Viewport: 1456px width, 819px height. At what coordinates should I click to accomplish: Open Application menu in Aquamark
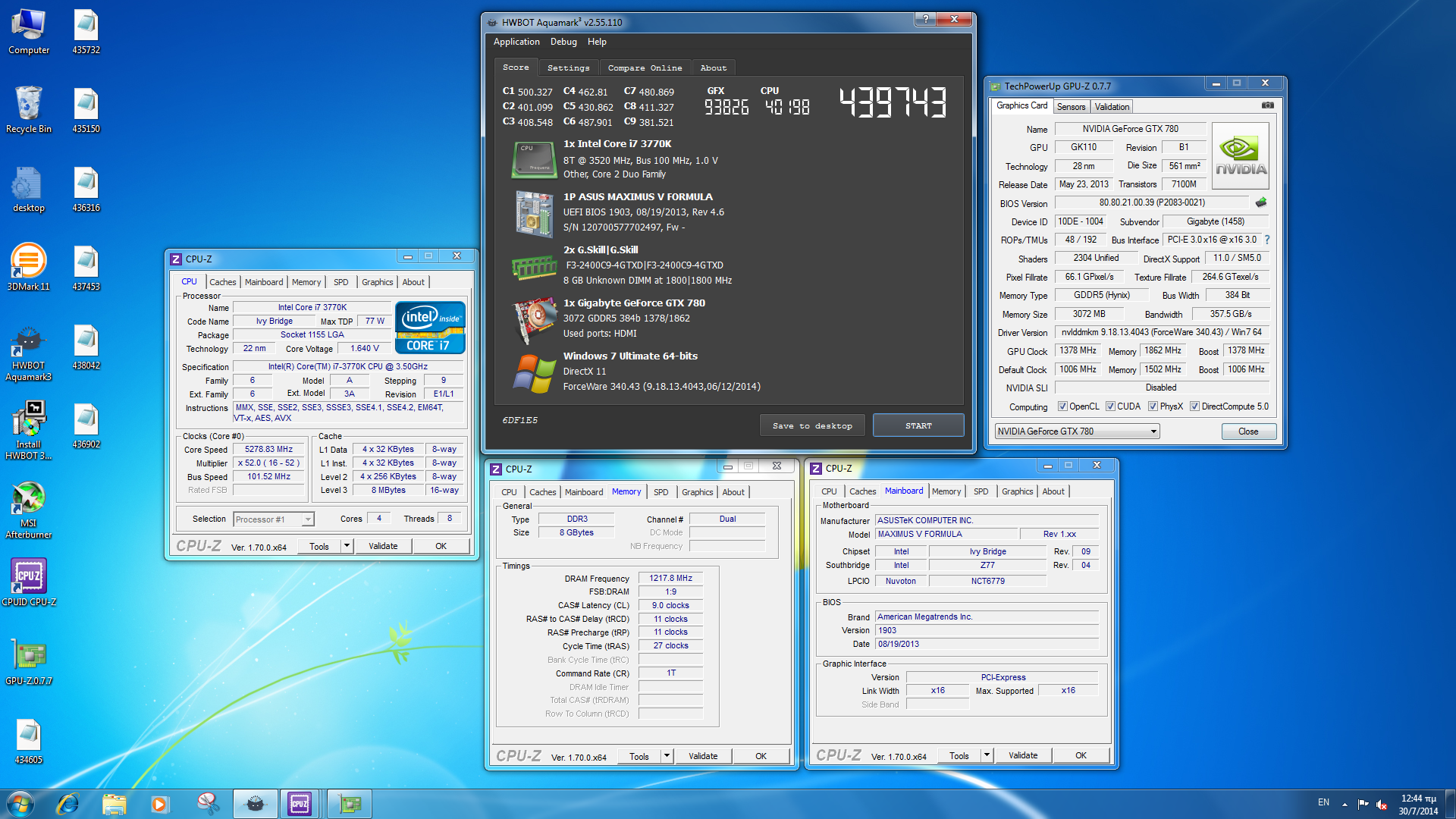coord(516,42)
